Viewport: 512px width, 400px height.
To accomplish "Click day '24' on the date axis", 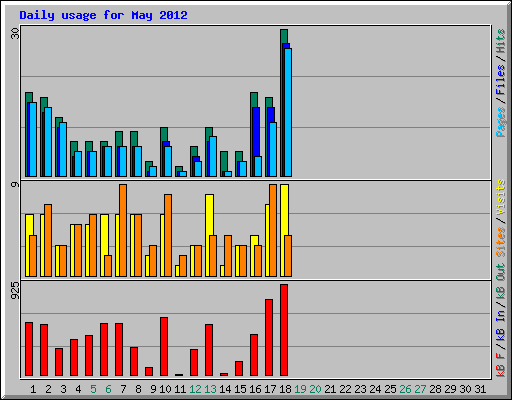I will pyautogui.click(x=375, y=389).
